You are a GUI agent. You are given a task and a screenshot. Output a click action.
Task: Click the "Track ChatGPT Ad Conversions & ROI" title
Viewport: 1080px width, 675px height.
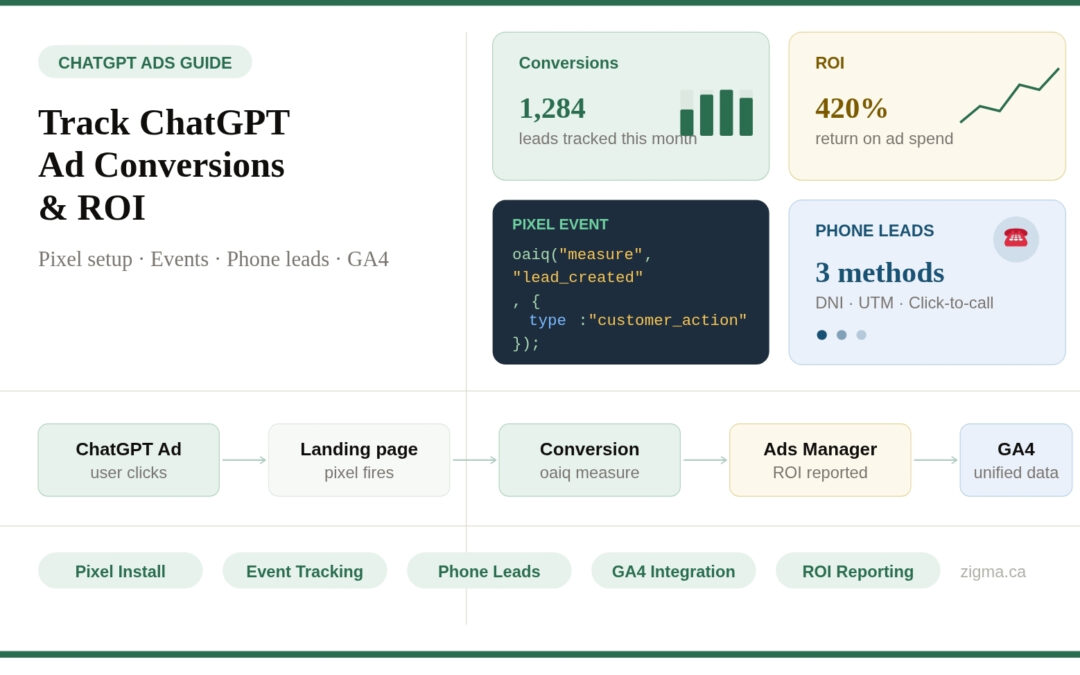pyautogui.click(x=164, y=165)
